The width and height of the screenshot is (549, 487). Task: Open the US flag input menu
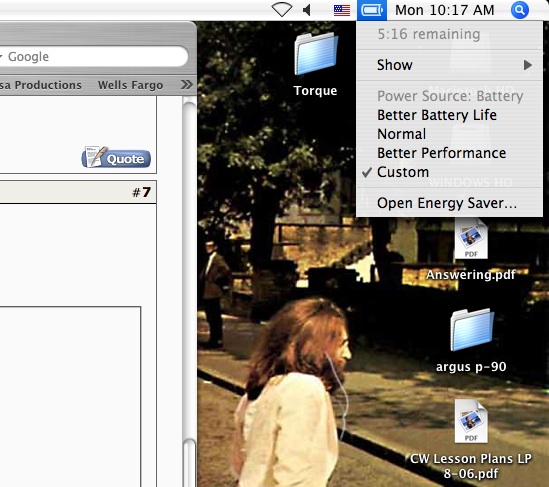342,10
